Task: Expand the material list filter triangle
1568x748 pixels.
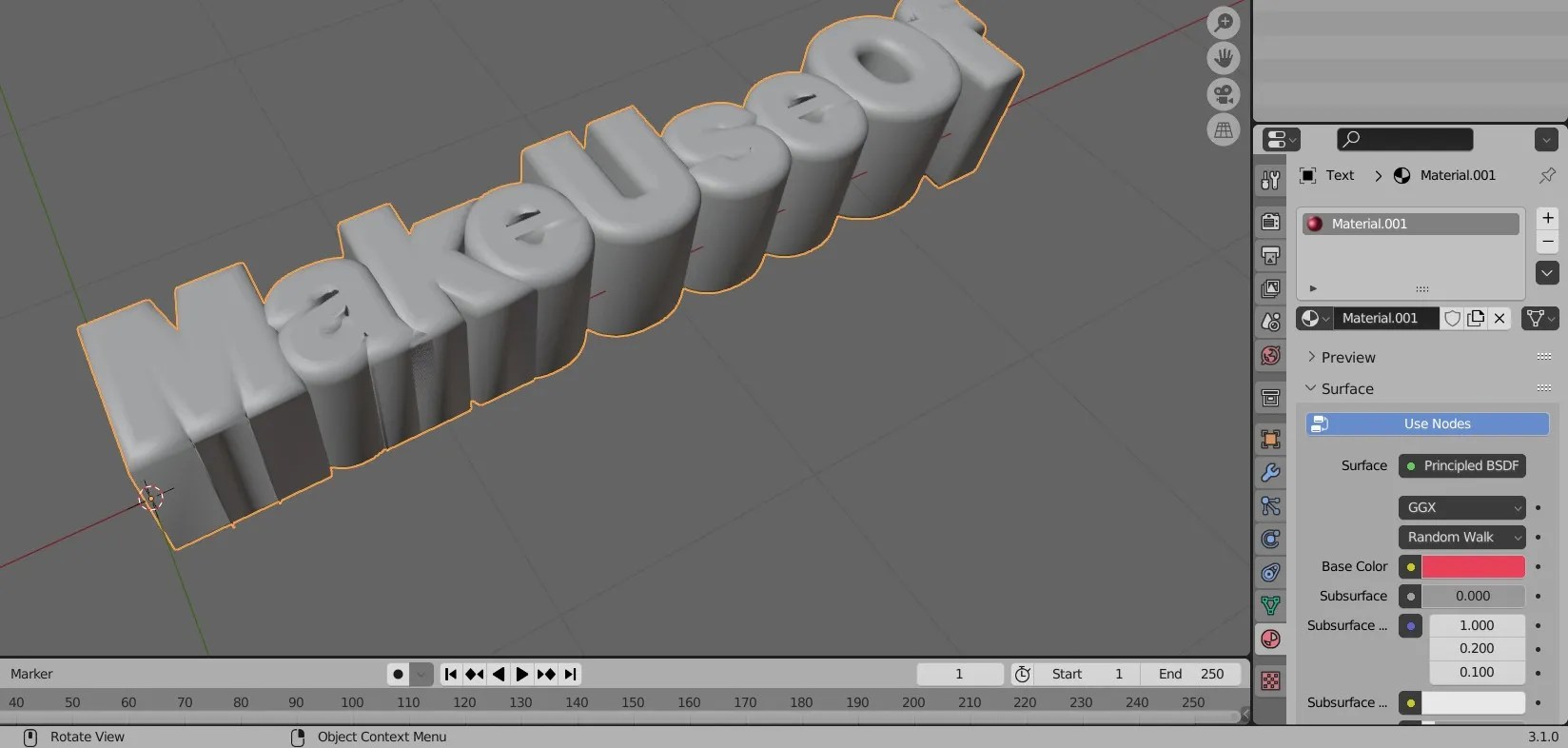Action: pyautogui.click(x=1313, y=288)
